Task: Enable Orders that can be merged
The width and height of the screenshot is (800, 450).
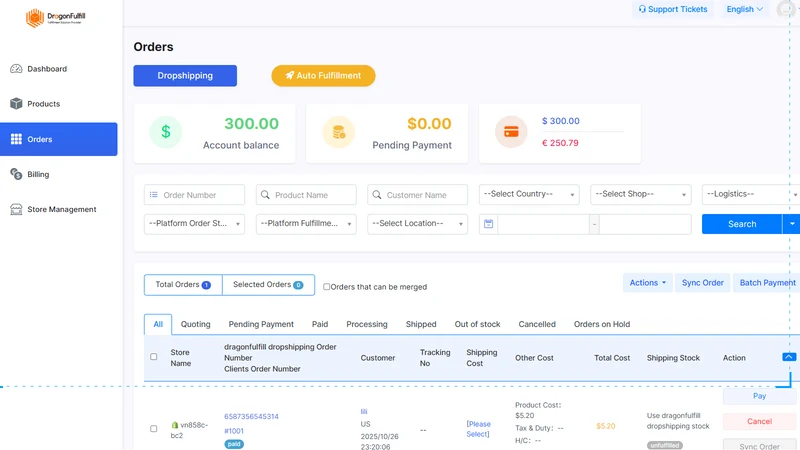Action: click(x=327, y=287)
